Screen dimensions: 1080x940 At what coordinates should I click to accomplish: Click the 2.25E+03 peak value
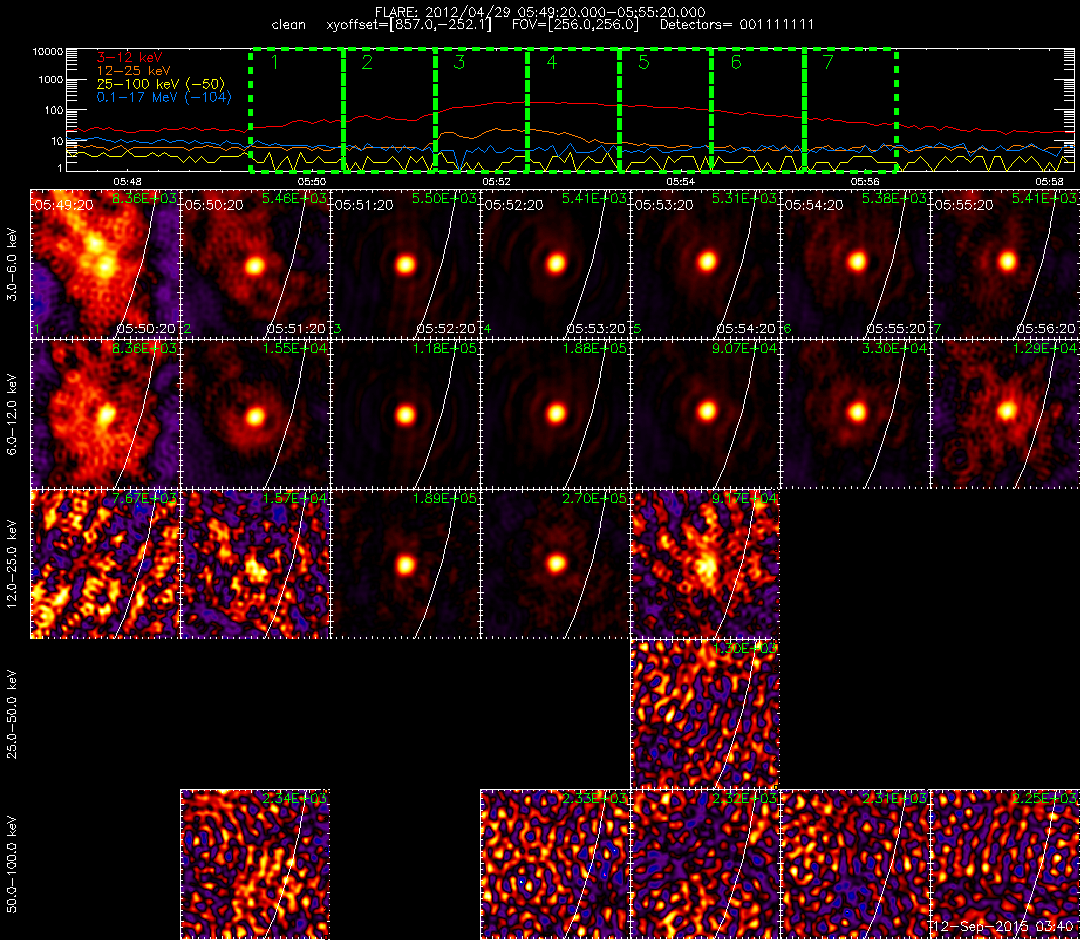pos(1044,799)
